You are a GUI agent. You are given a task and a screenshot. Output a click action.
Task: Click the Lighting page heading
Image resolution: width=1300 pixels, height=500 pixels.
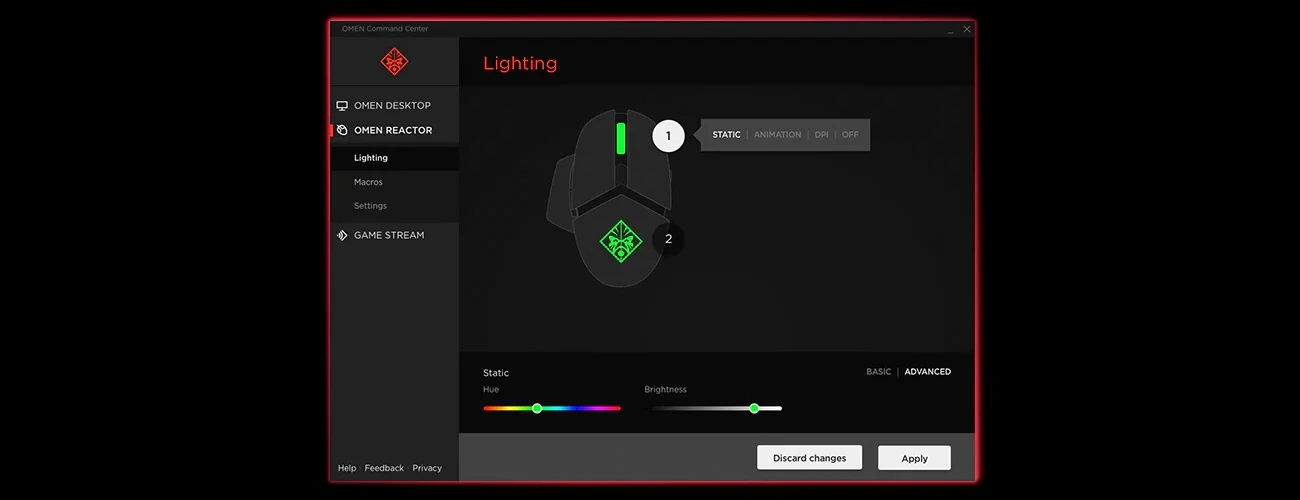520,63
